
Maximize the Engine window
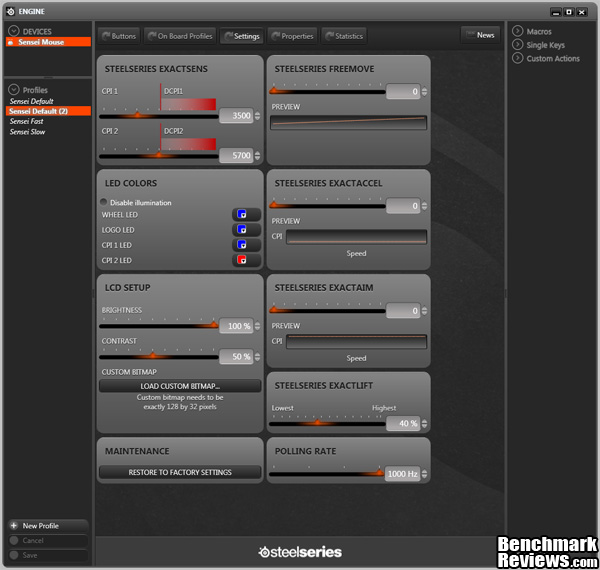[569, 12]
